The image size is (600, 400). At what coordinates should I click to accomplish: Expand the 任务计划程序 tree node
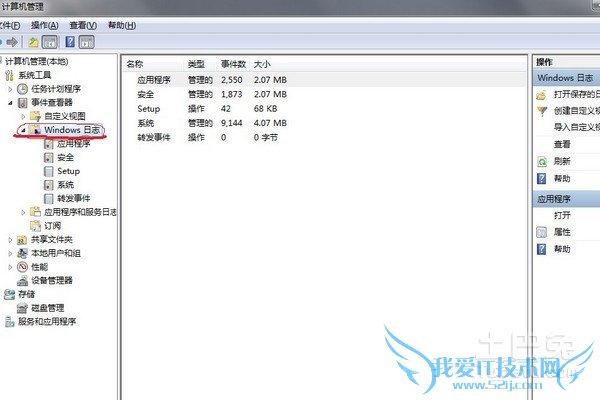[10, 89]
